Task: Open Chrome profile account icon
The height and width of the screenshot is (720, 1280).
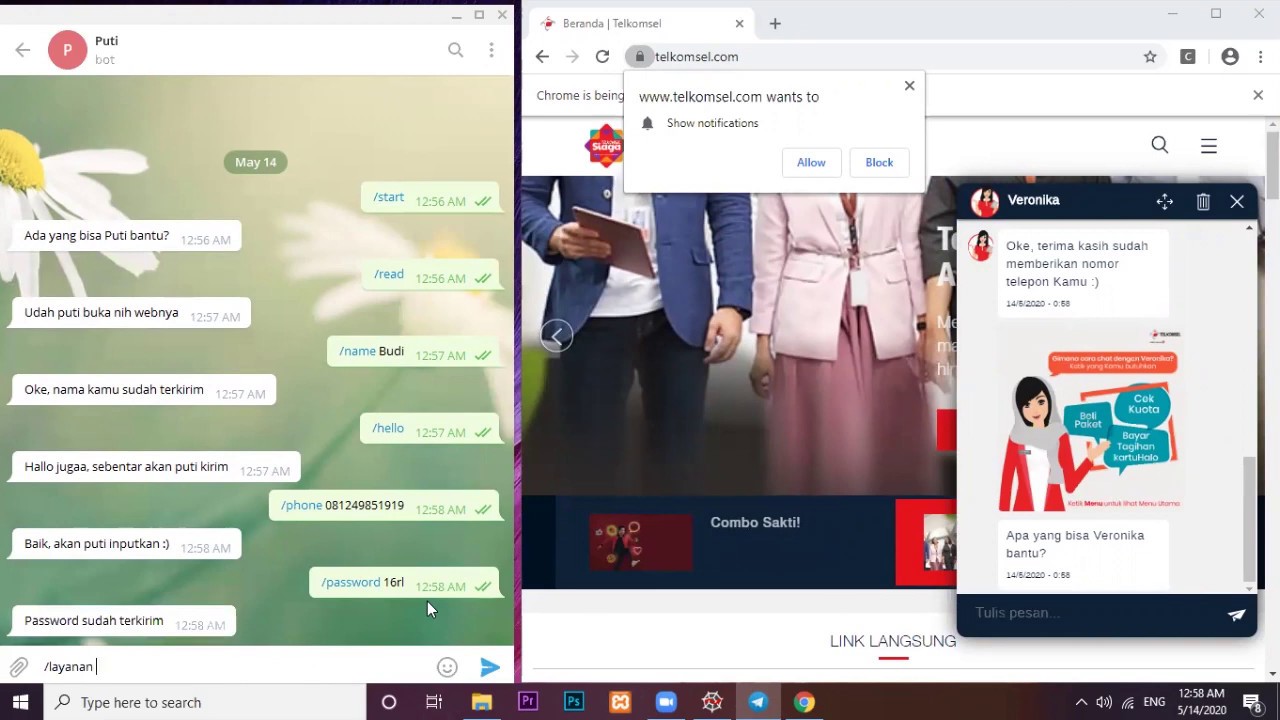Action: (1230, 57)
